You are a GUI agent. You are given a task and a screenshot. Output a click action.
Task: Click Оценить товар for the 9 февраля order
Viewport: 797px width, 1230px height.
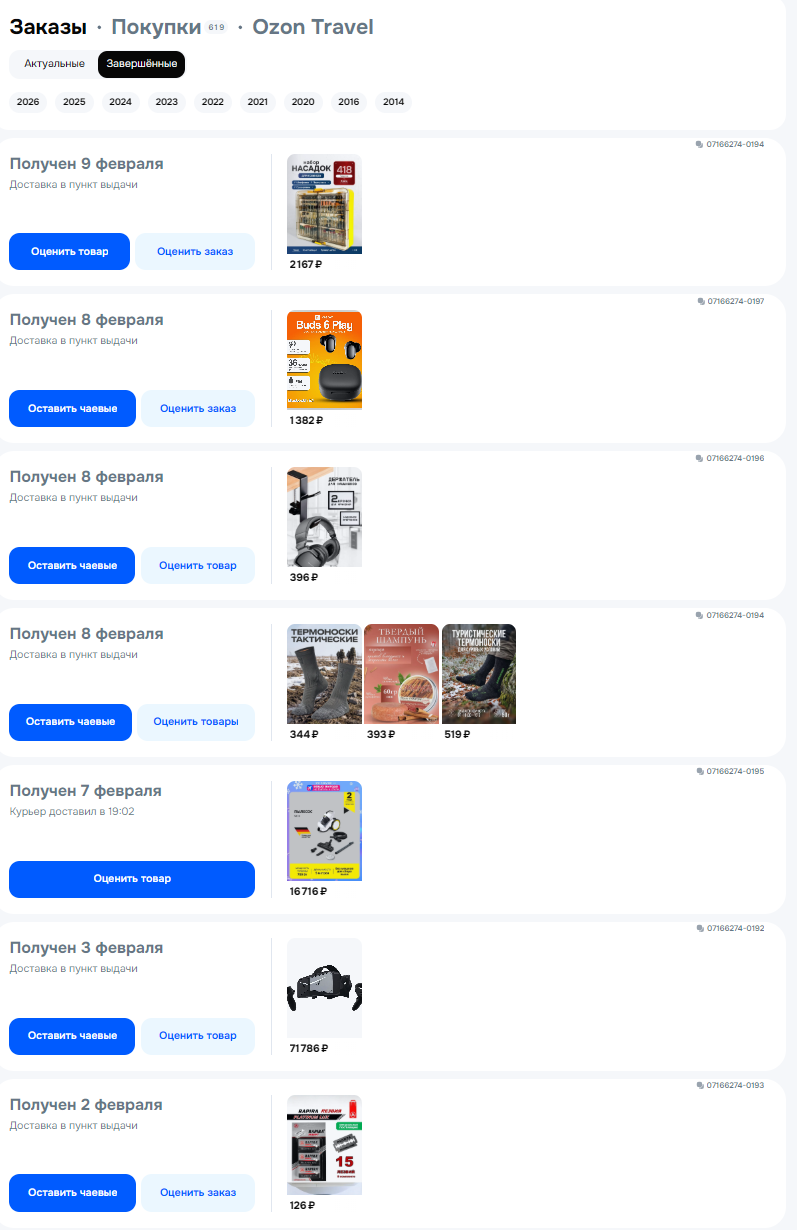coord(70,251)
